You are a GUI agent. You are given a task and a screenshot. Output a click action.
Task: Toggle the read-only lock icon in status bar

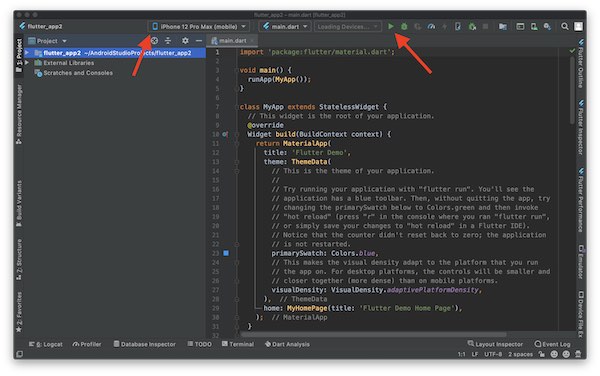coord(541,354)
